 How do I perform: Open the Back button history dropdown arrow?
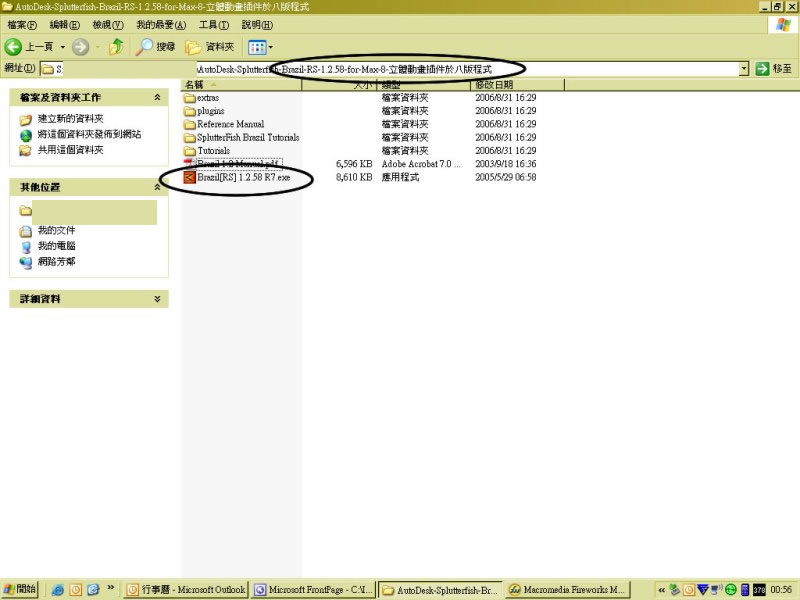[63, 47]
